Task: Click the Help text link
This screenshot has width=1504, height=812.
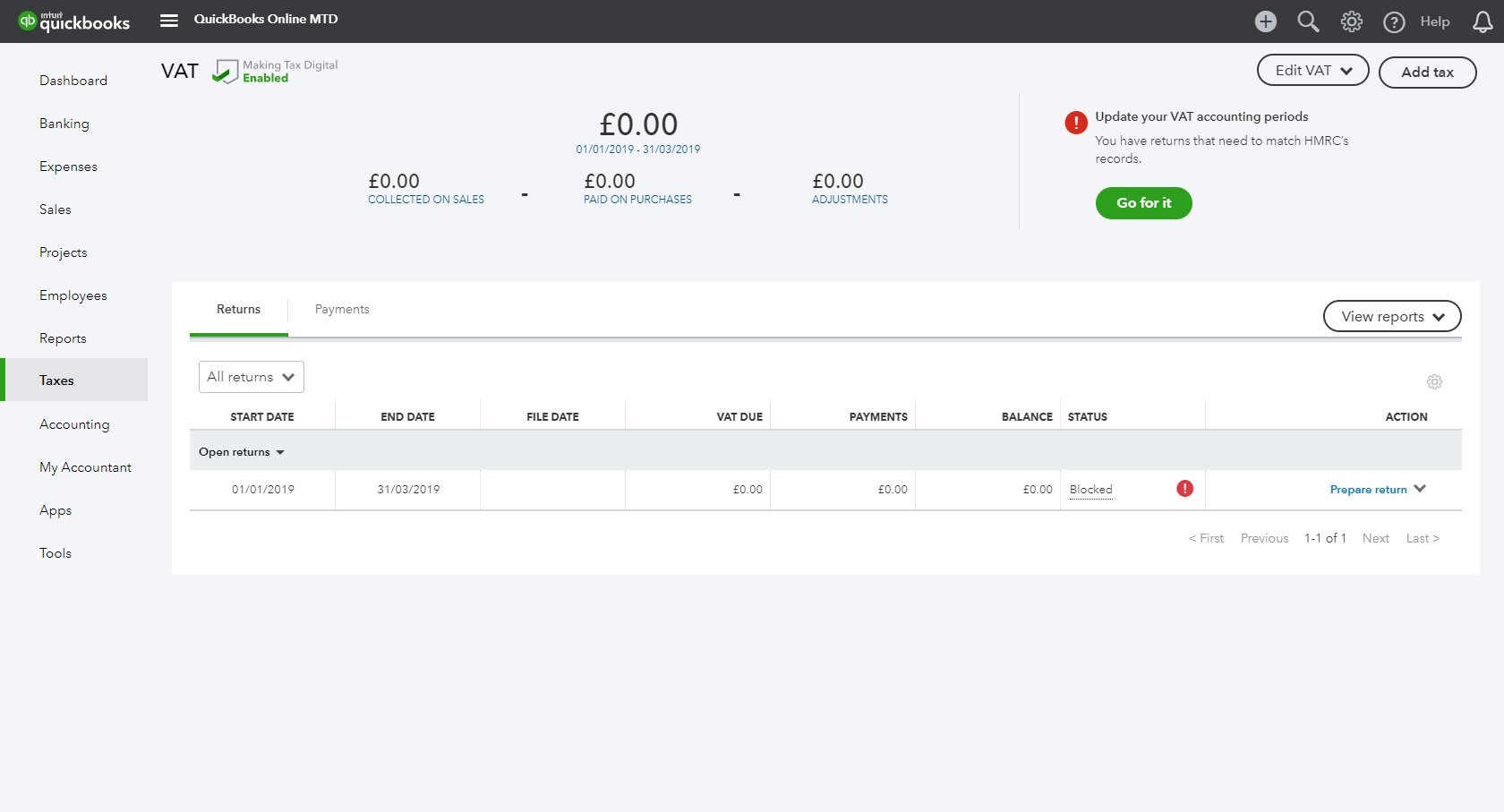Action: 1435,21
